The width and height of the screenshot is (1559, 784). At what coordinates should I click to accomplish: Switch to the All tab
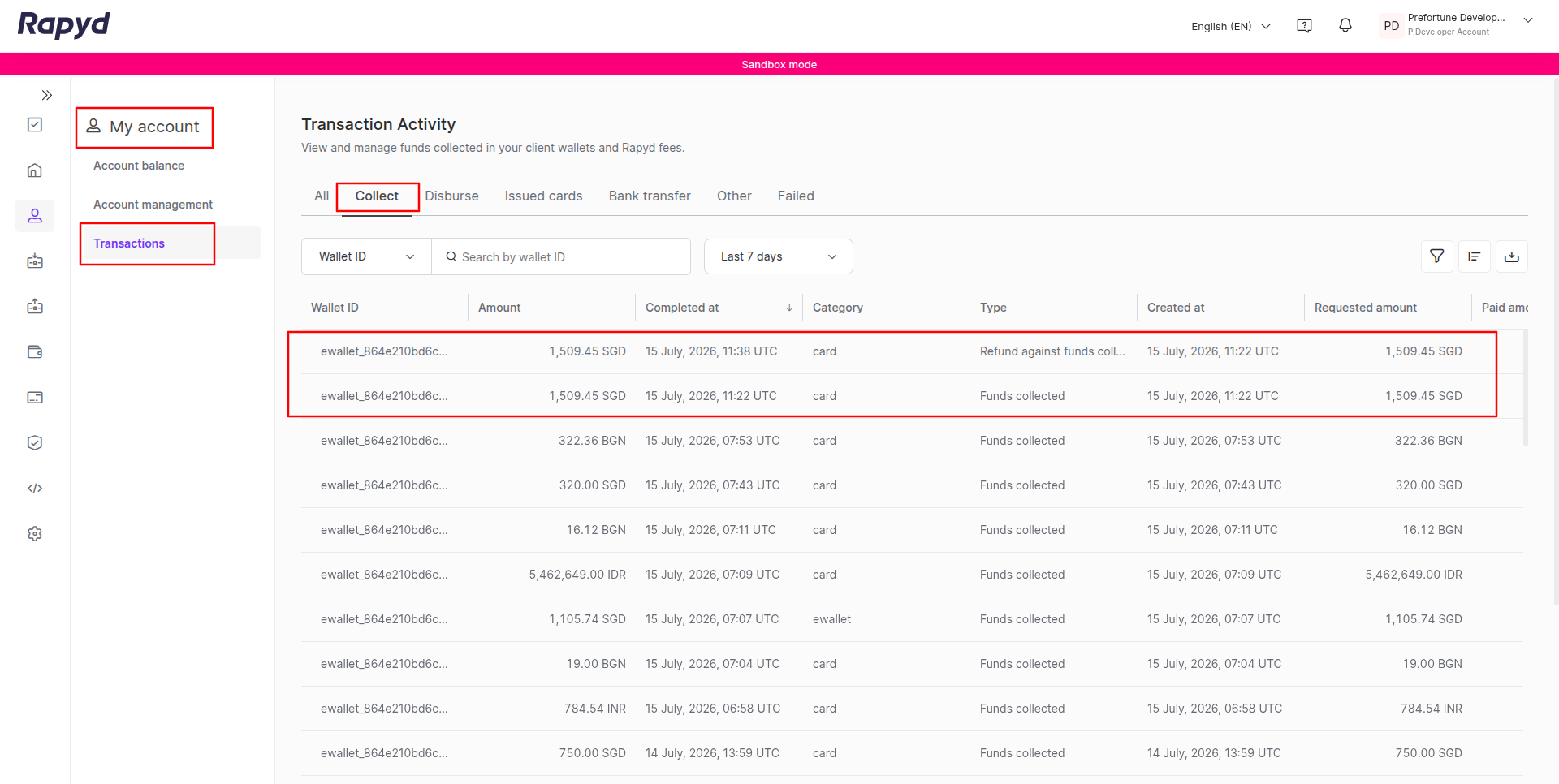(x=322, y=196)
